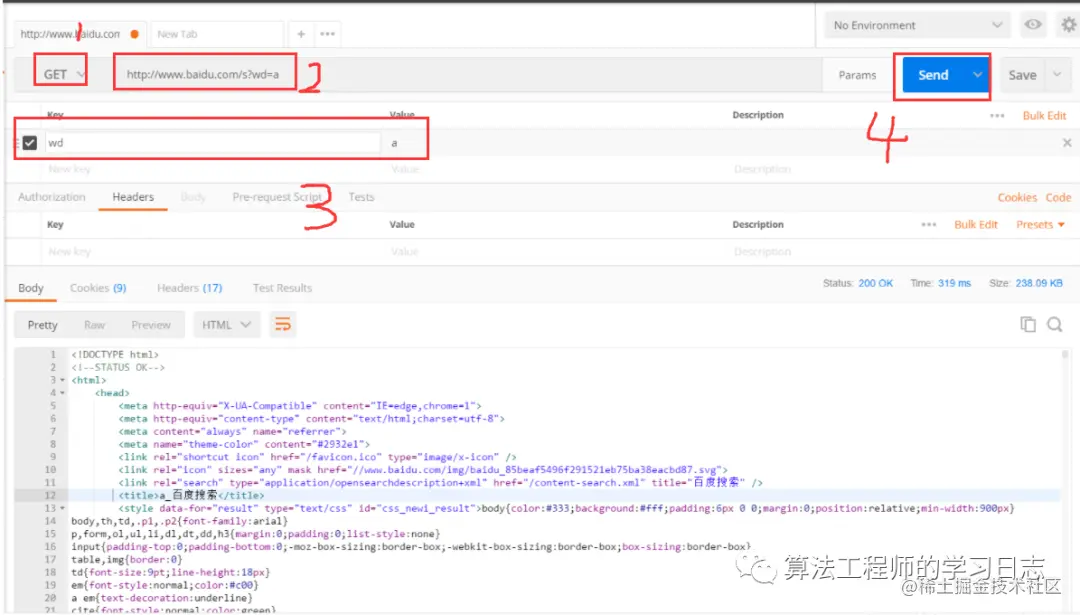Image resolution: width=1080 pixels, height=615 pixels.
Task: Switch to the Authorization tab
Action: click(52, 197)
